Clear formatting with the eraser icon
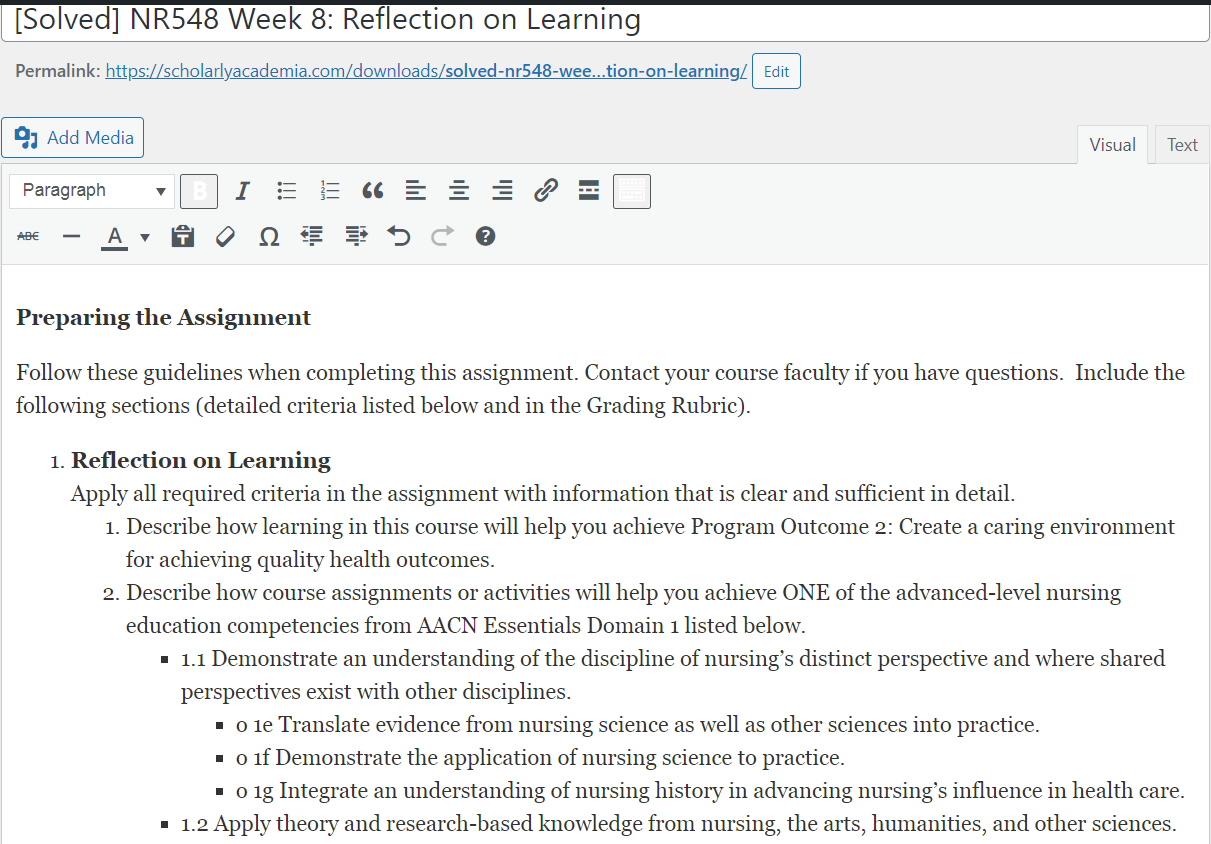The height and width of the screenshot is (844, 1211). point(225,237)
